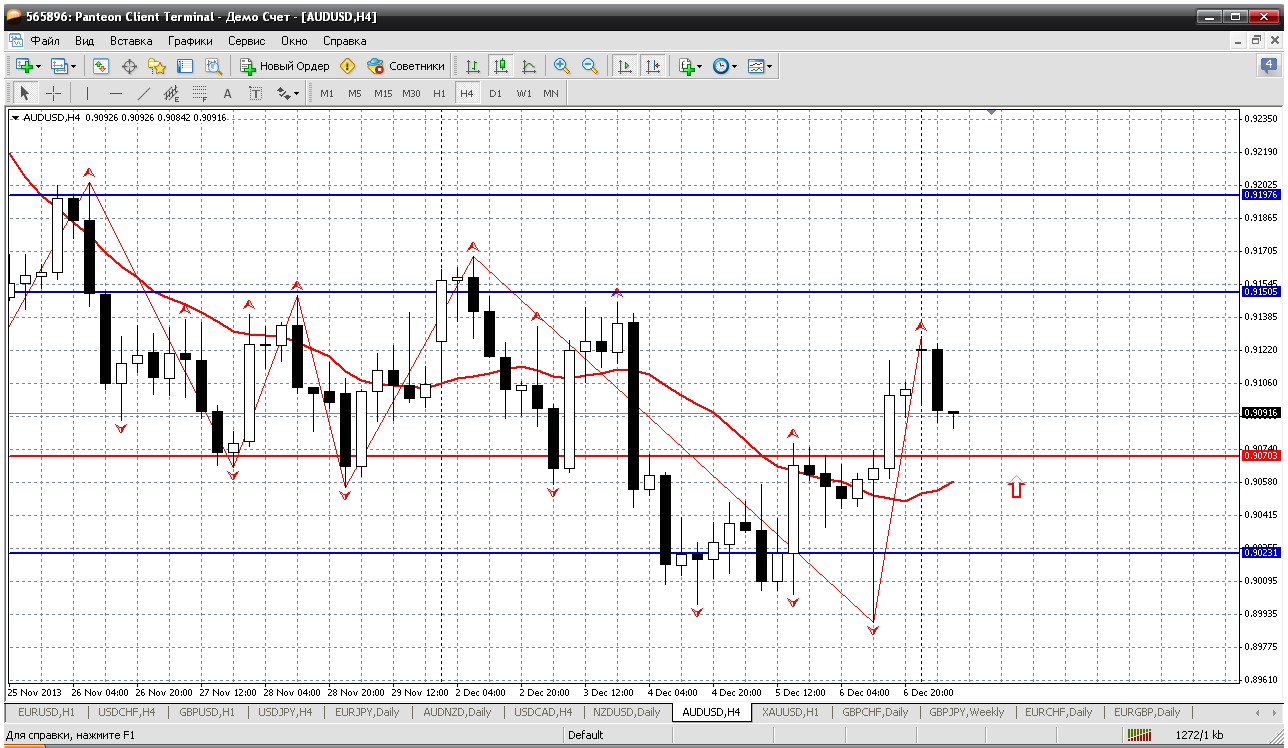1288x748 pixels.
Task: Click the 0.90703 red price level label
Action: [x=1260, y=456]
